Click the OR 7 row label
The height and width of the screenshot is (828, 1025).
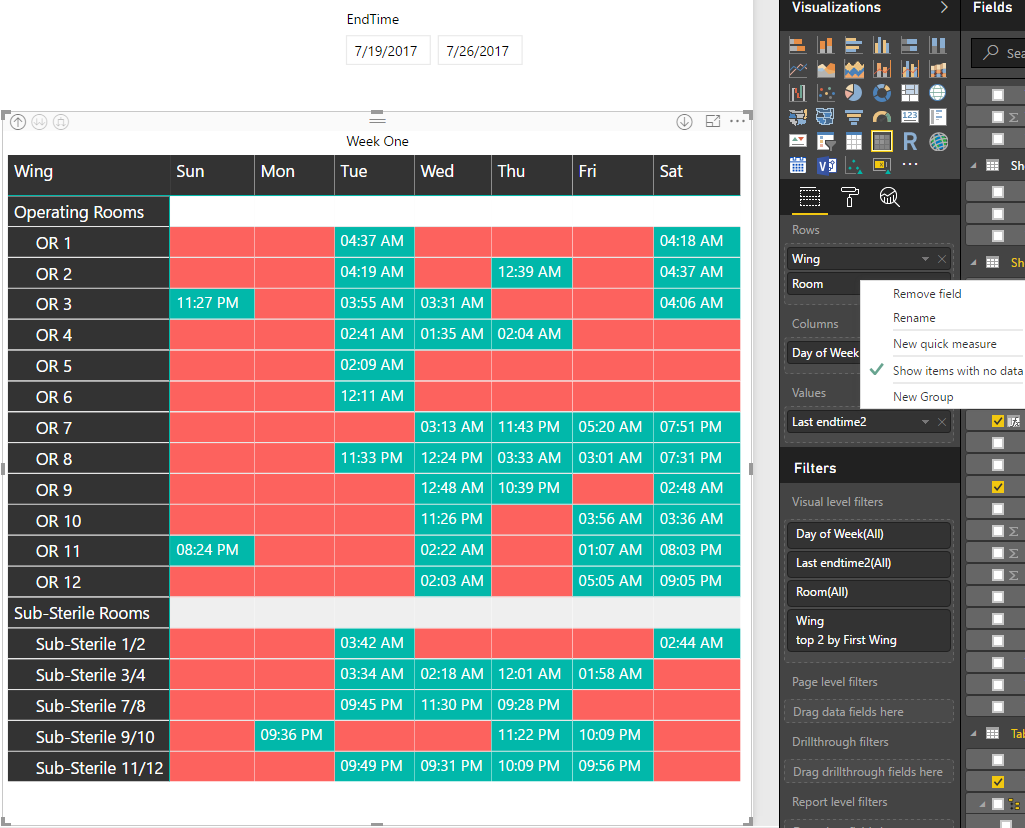tap(89, 428)
